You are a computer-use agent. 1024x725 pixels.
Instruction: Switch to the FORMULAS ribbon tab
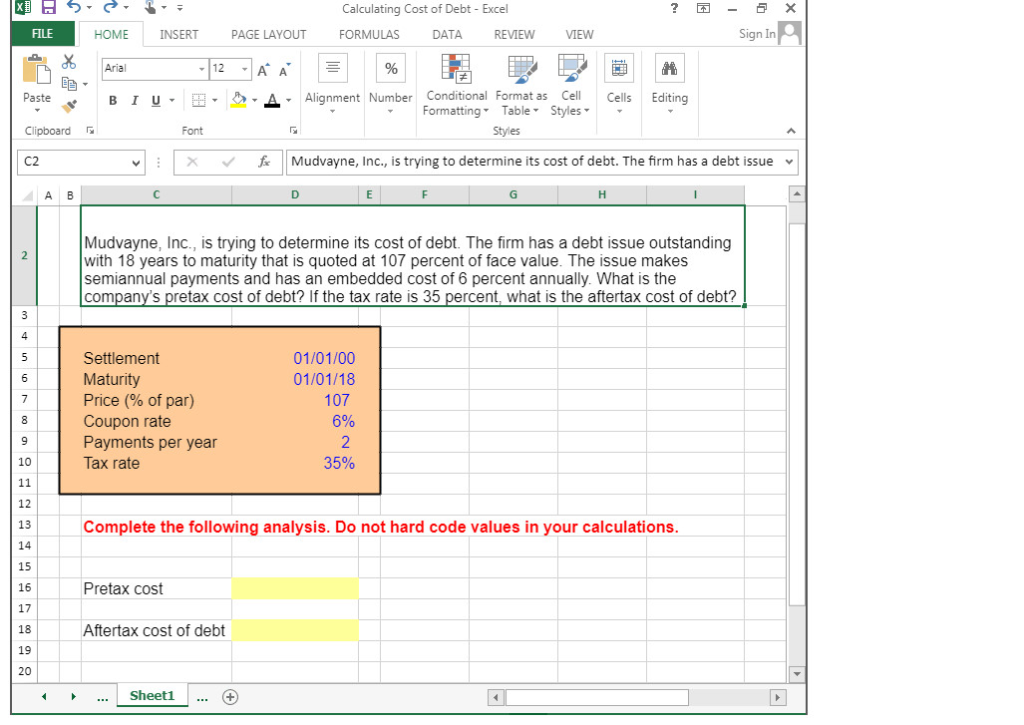click(369, 34)
